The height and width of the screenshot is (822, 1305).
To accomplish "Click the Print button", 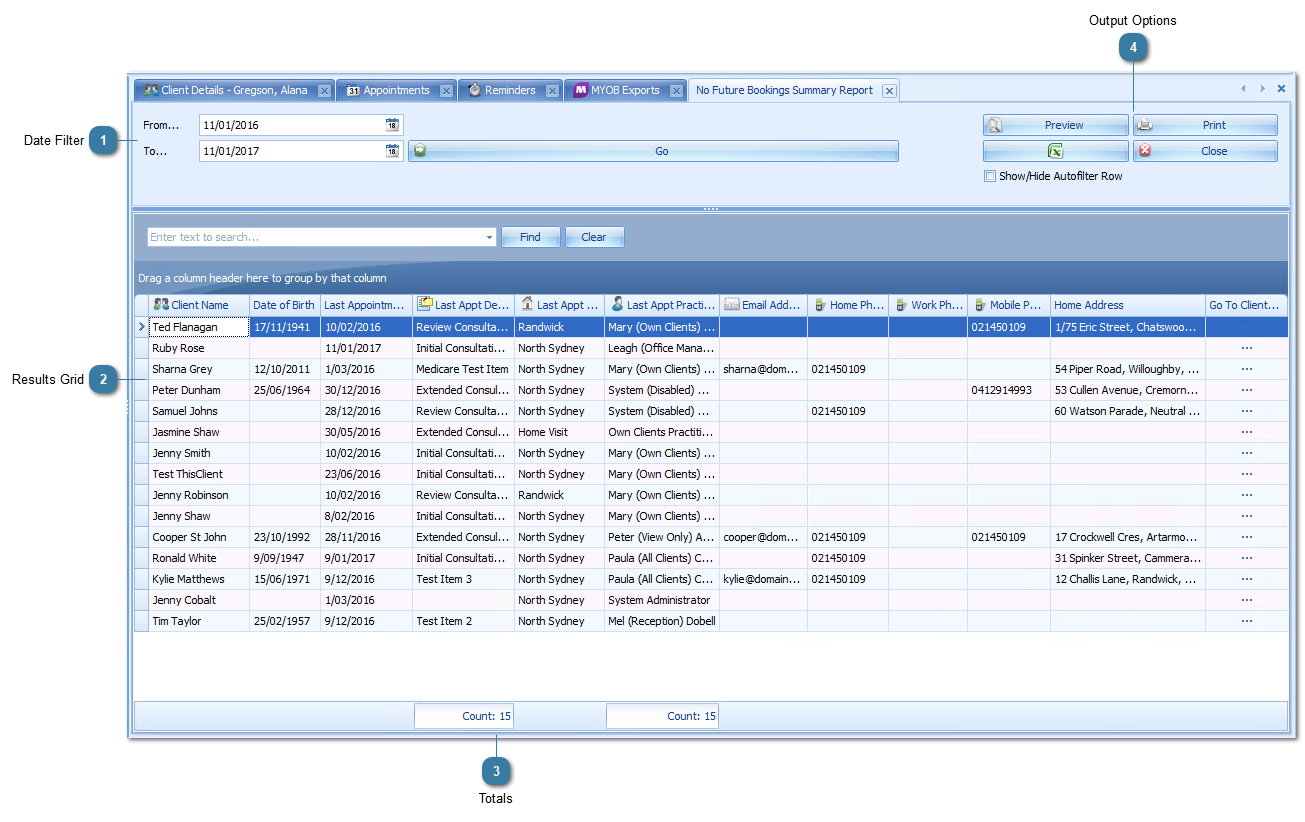I will [x=1205, y=125].
